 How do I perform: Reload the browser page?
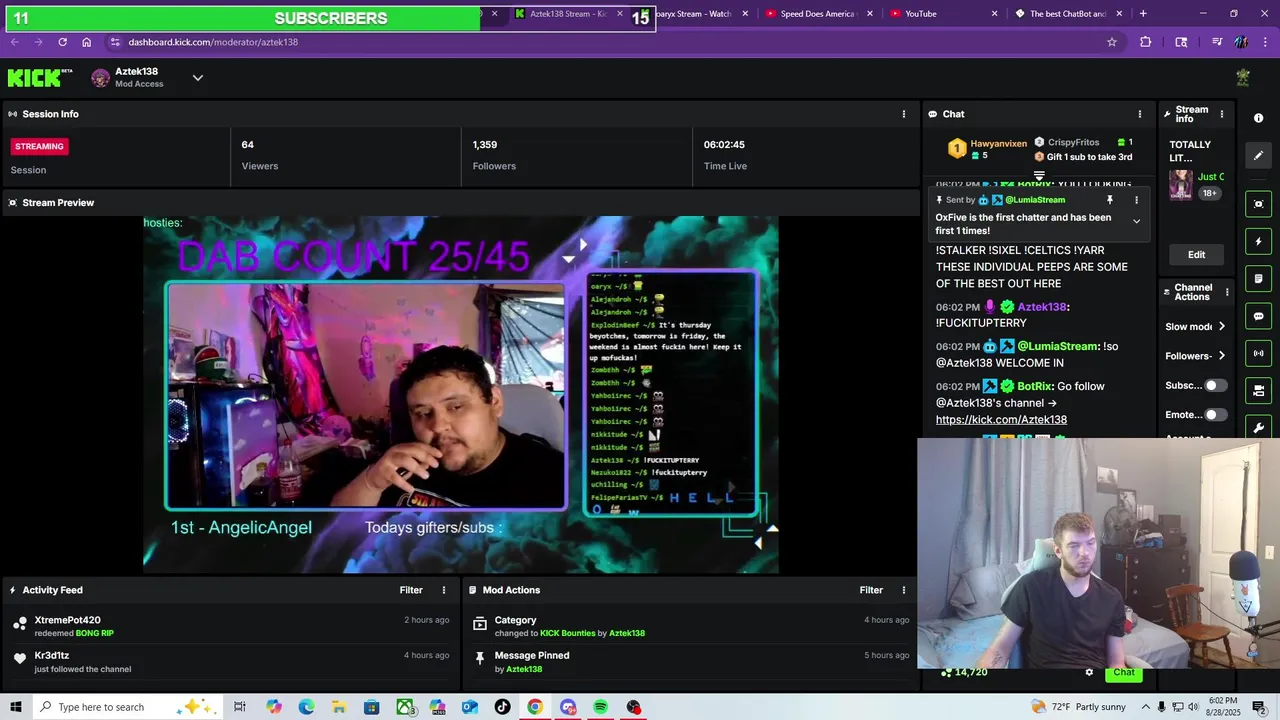click(62, 42)
